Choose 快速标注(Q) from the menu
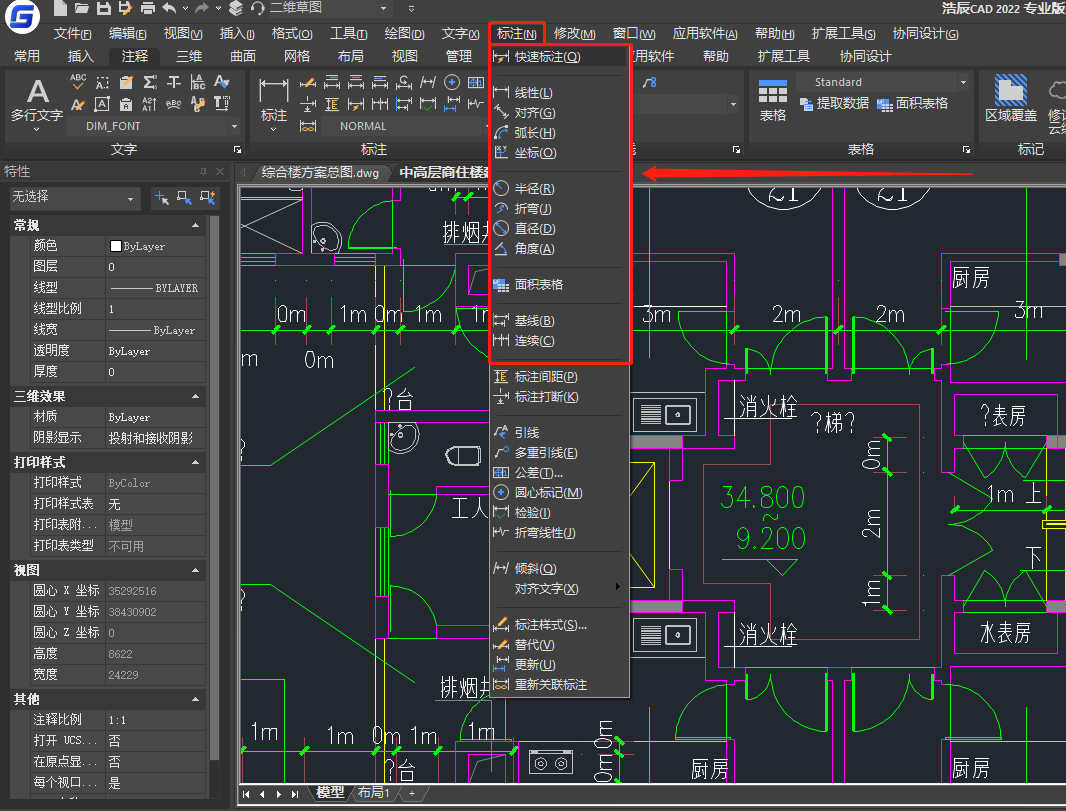This screenshot has width=1066, height=811. click(x=547, y=57)
